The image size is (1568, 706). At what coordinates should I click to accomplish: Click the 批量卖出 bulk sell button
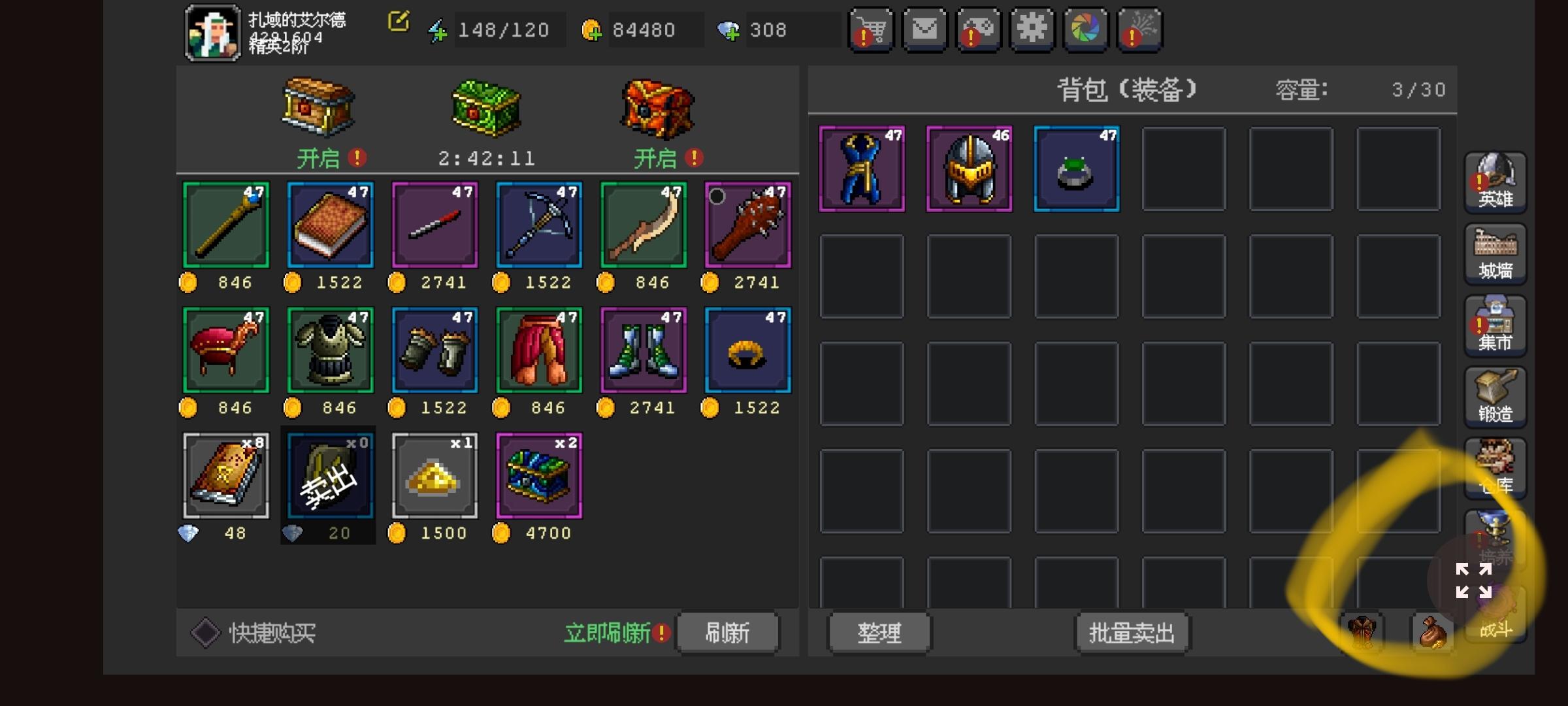point(1132,633)
